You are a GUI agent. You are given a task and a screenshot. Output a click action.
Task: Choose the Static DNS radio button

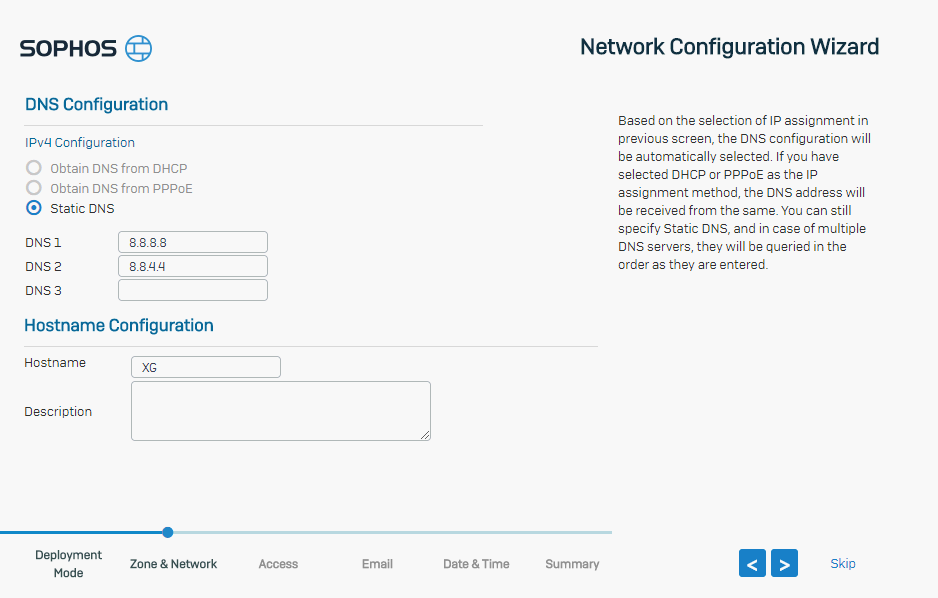tap(34, 208)
